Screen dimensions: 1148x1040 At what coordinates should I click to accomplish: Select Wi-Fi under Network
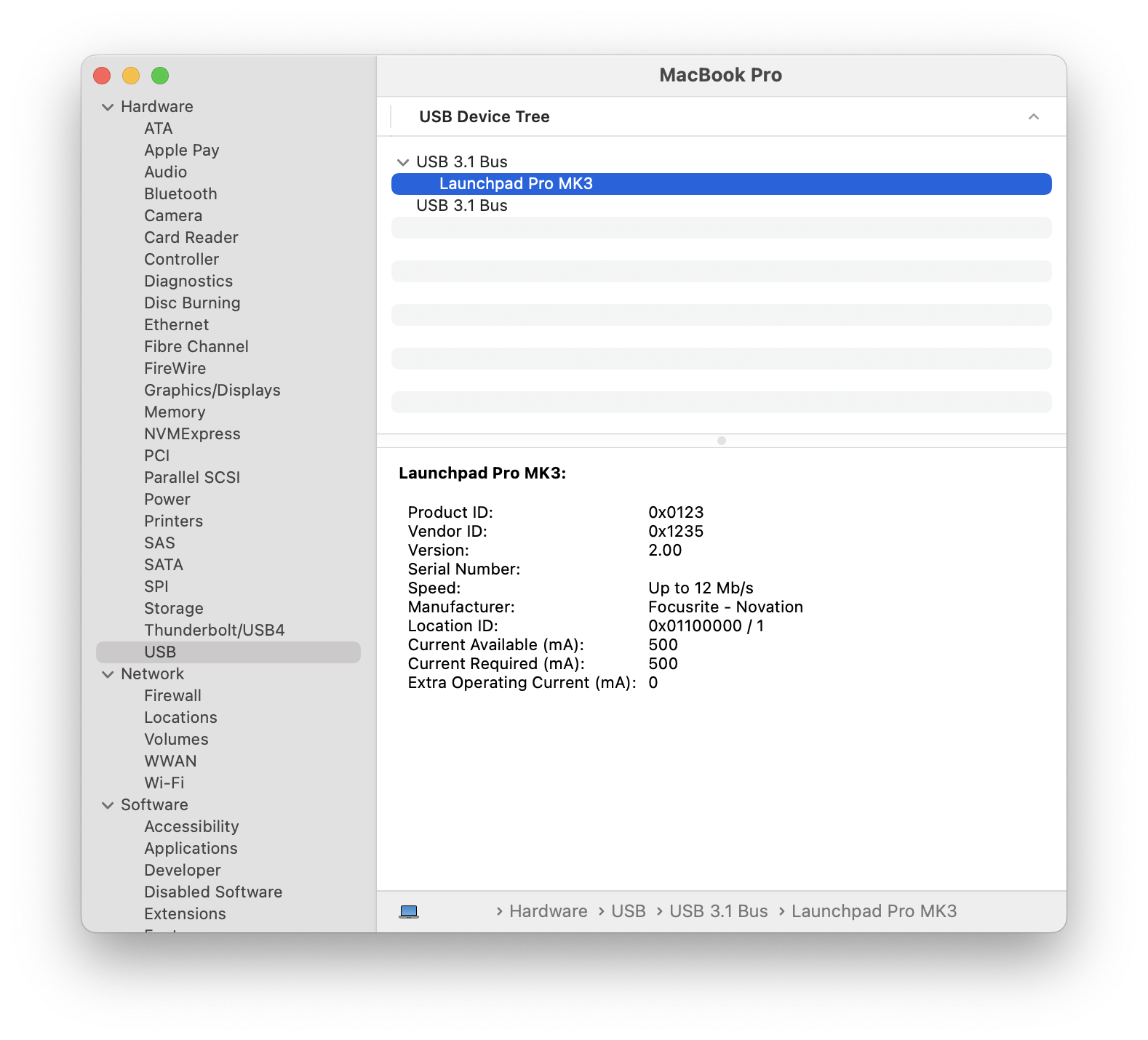[x=164, y=783]
